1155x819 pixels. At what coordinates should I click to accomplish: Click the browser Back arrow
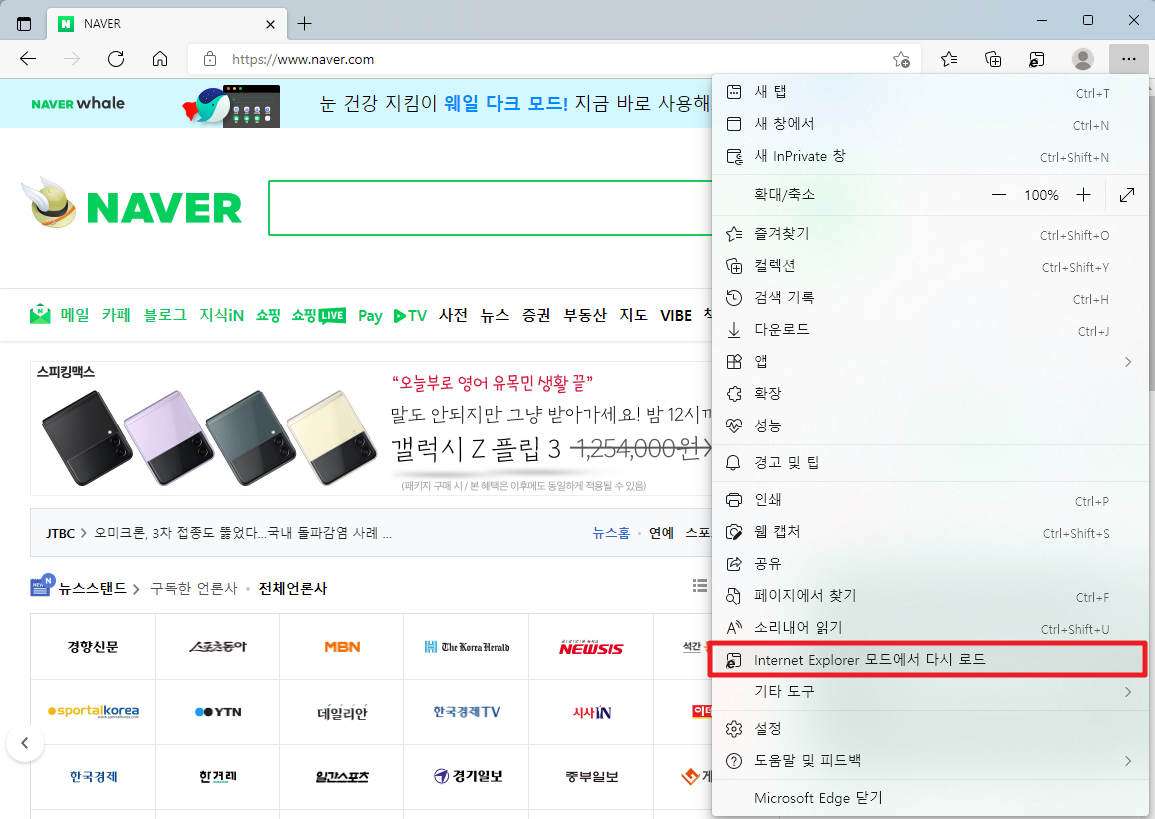pyautogui.click(x=28, y=59)
